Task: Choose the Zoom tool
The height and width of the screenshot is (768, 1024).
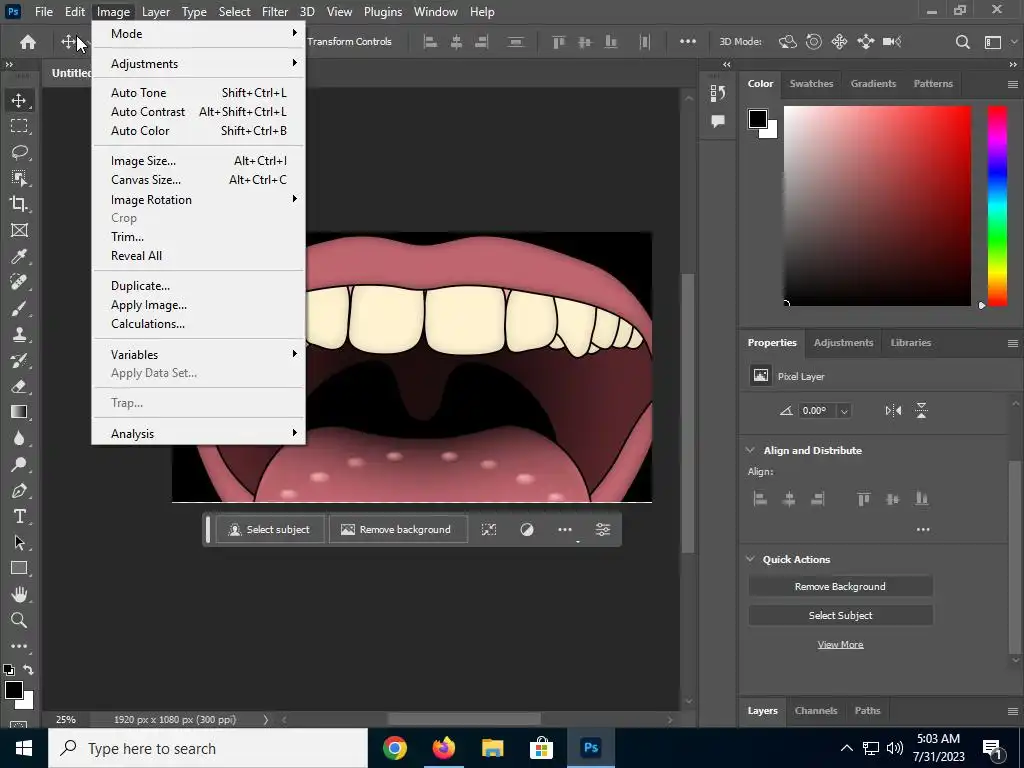Action: coord(19,620)
